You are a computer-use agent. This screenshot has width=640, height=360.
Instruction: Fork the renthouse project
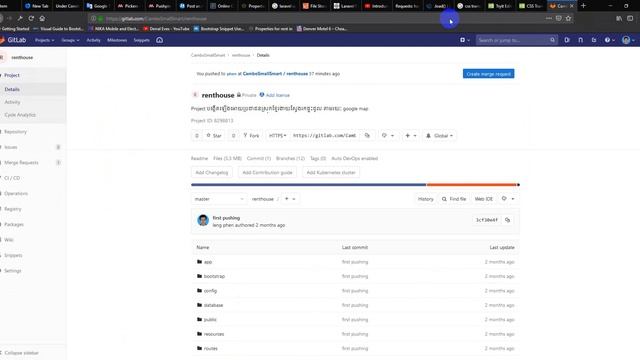click(251, 136)
